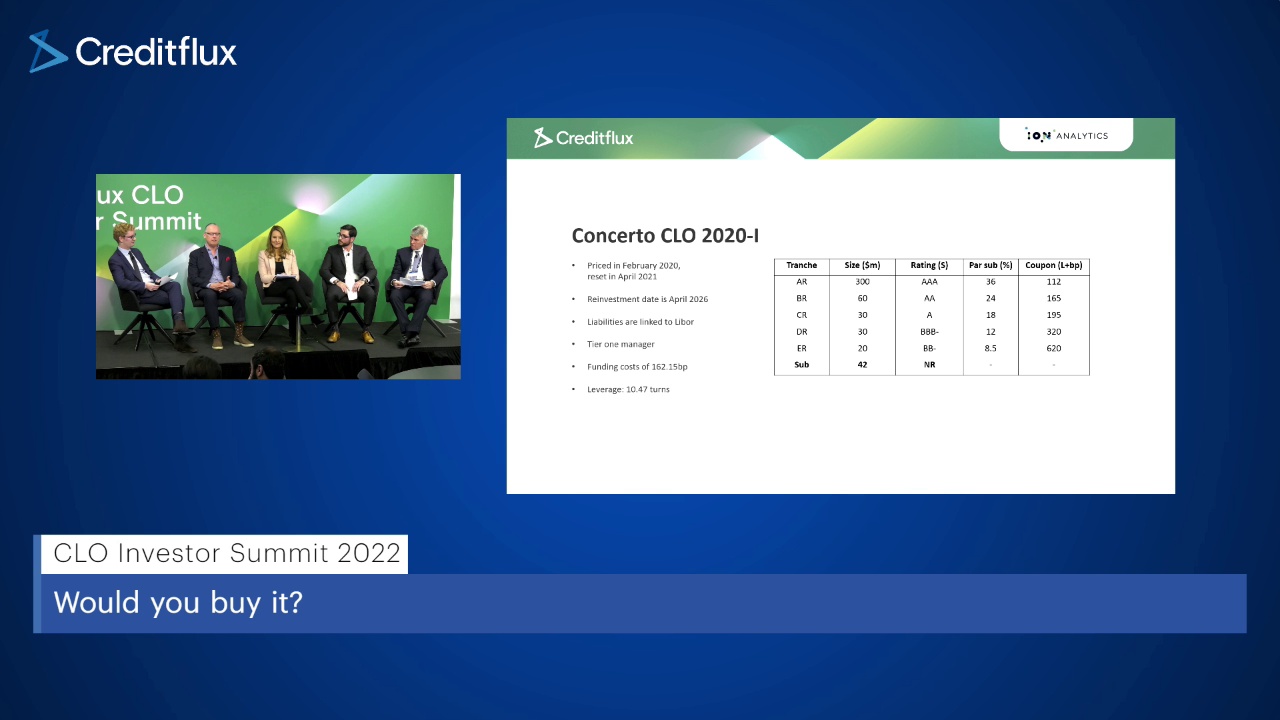Click the CLO Investor Summit 2022 label

(227, 553)
